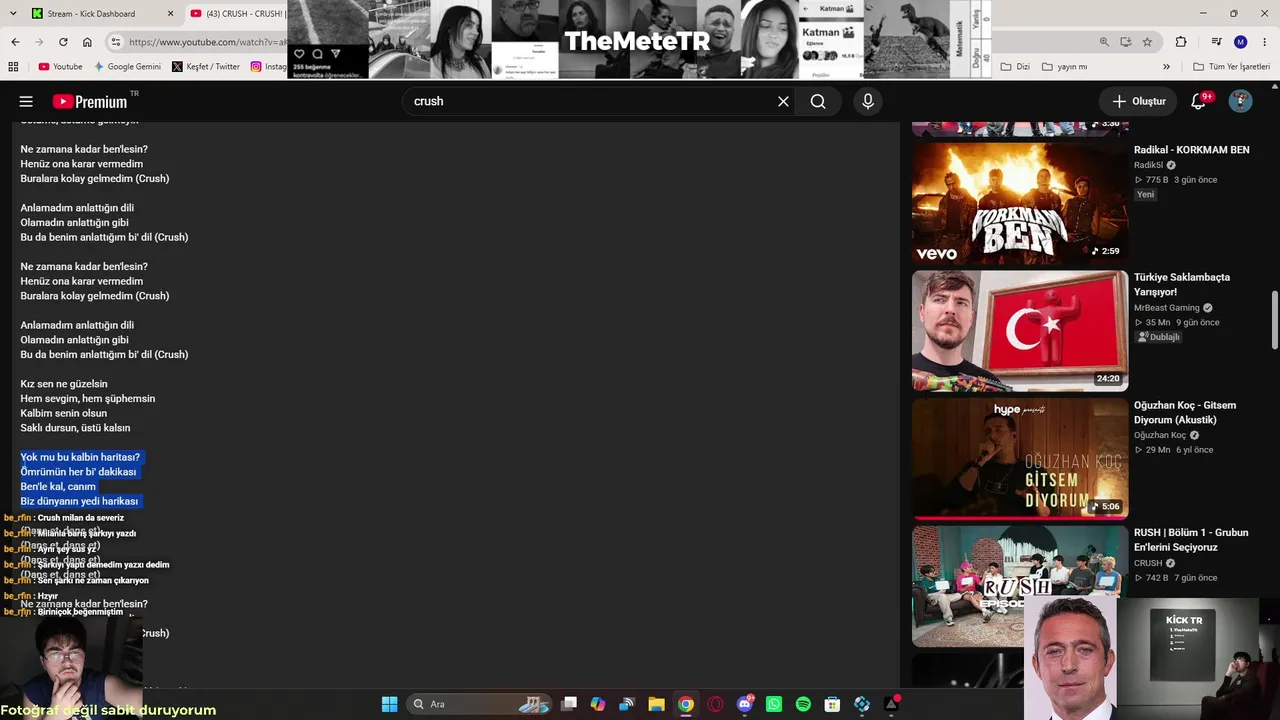This screenshot has height=720, width=1280.
Task: Go back in browser history
Action: [x=15, y=42]
